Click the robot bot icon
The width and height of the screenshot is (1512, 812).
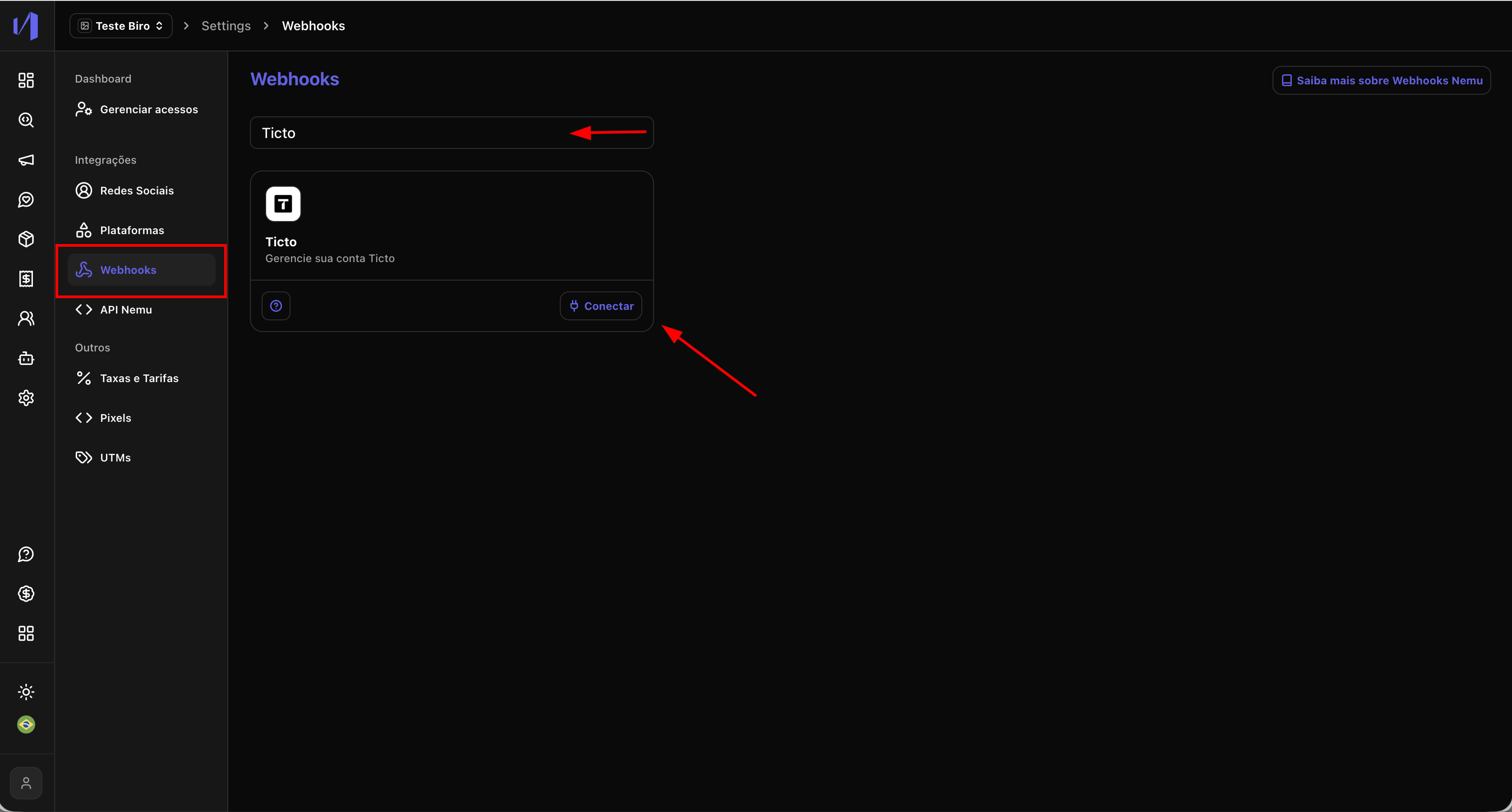(26, 358)
